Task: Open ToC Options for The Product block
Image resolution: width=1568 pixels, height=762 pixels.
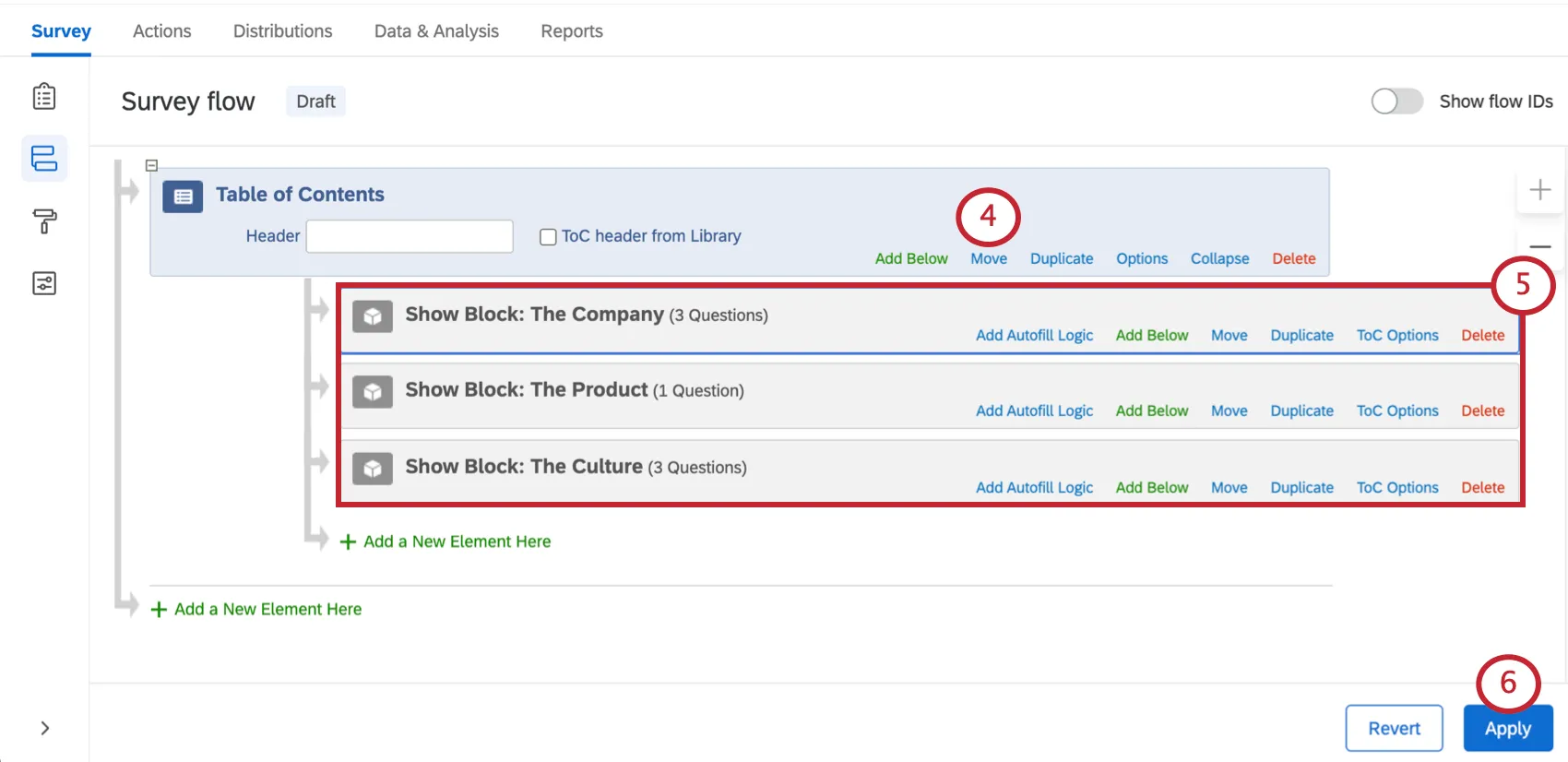Action: [x=1396, y=411]
